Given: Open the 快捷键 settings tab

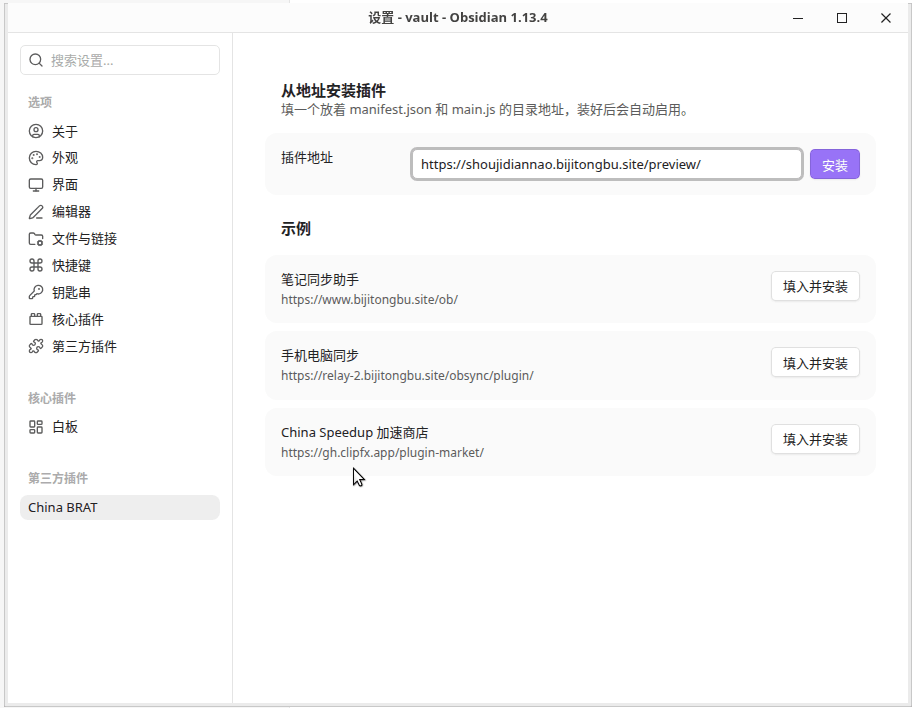Looking at the screenshot, I should point(120,265).
